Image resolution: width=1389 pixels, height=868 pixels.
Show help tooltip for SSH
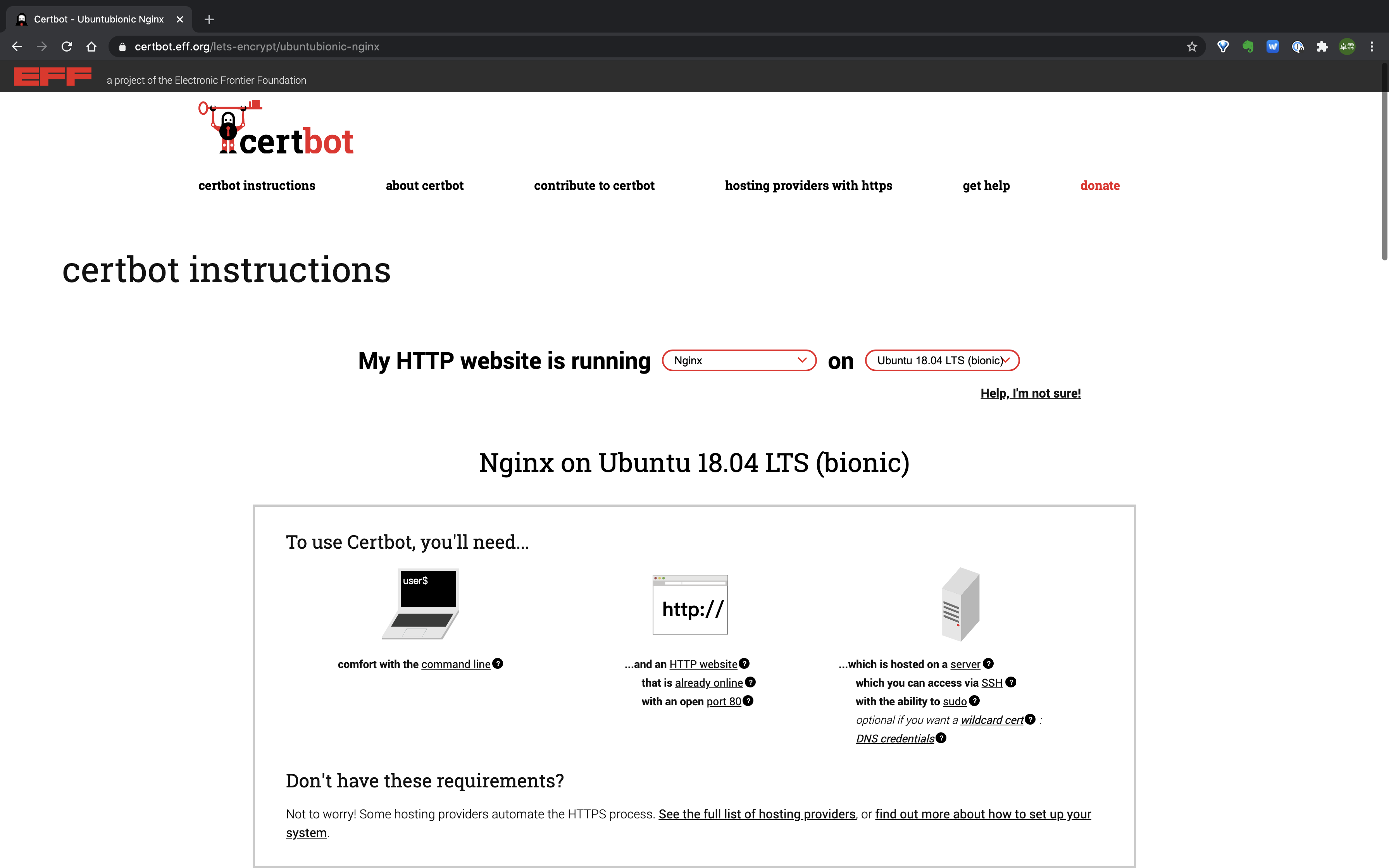coord(1011,682)
